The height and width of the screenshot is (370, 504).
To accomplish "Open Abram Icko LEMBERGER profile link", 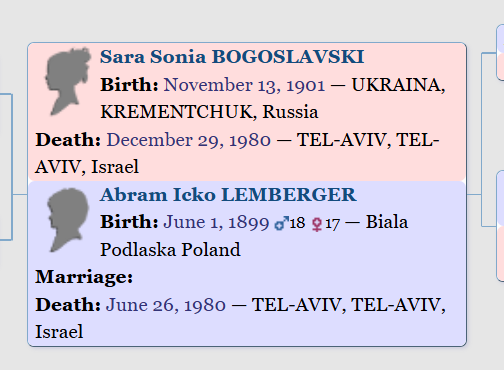I will pyautogui.click(x=228, y=195).
